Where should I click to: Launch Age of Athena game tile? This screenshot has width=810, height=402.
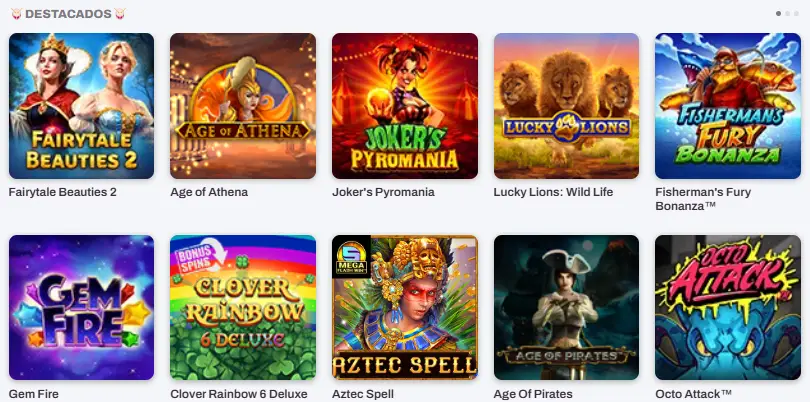point(243,106)
